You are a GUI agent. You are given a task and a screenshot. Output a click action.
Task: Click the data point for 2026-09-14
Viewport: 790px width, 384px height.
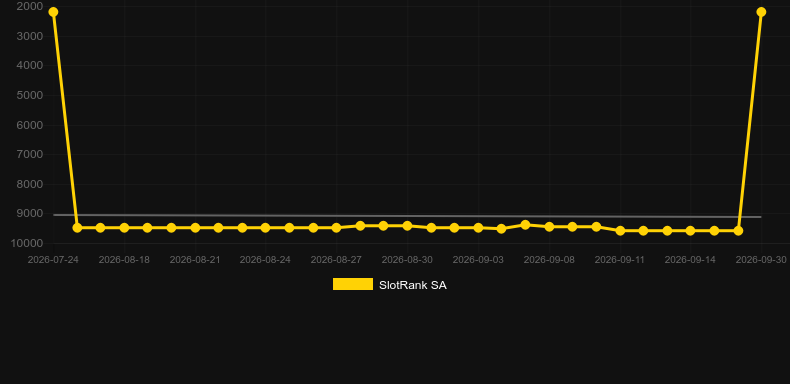[x=690, y=230]
